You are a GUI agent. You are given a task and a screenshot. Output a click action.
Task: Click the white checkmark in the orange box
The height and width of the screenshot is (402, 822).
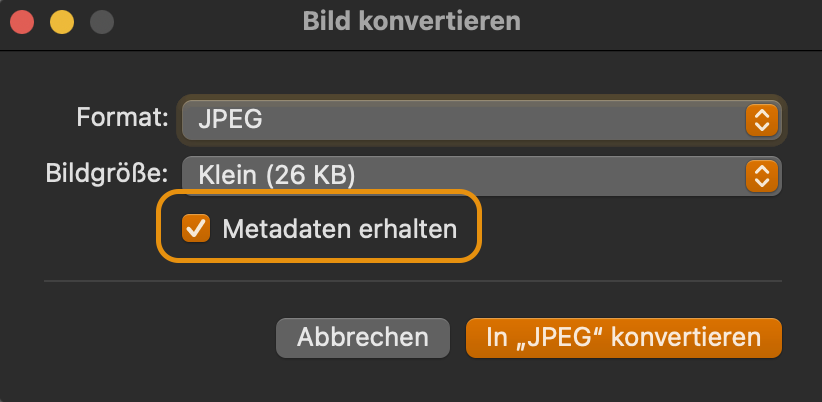tap(195, 229)
